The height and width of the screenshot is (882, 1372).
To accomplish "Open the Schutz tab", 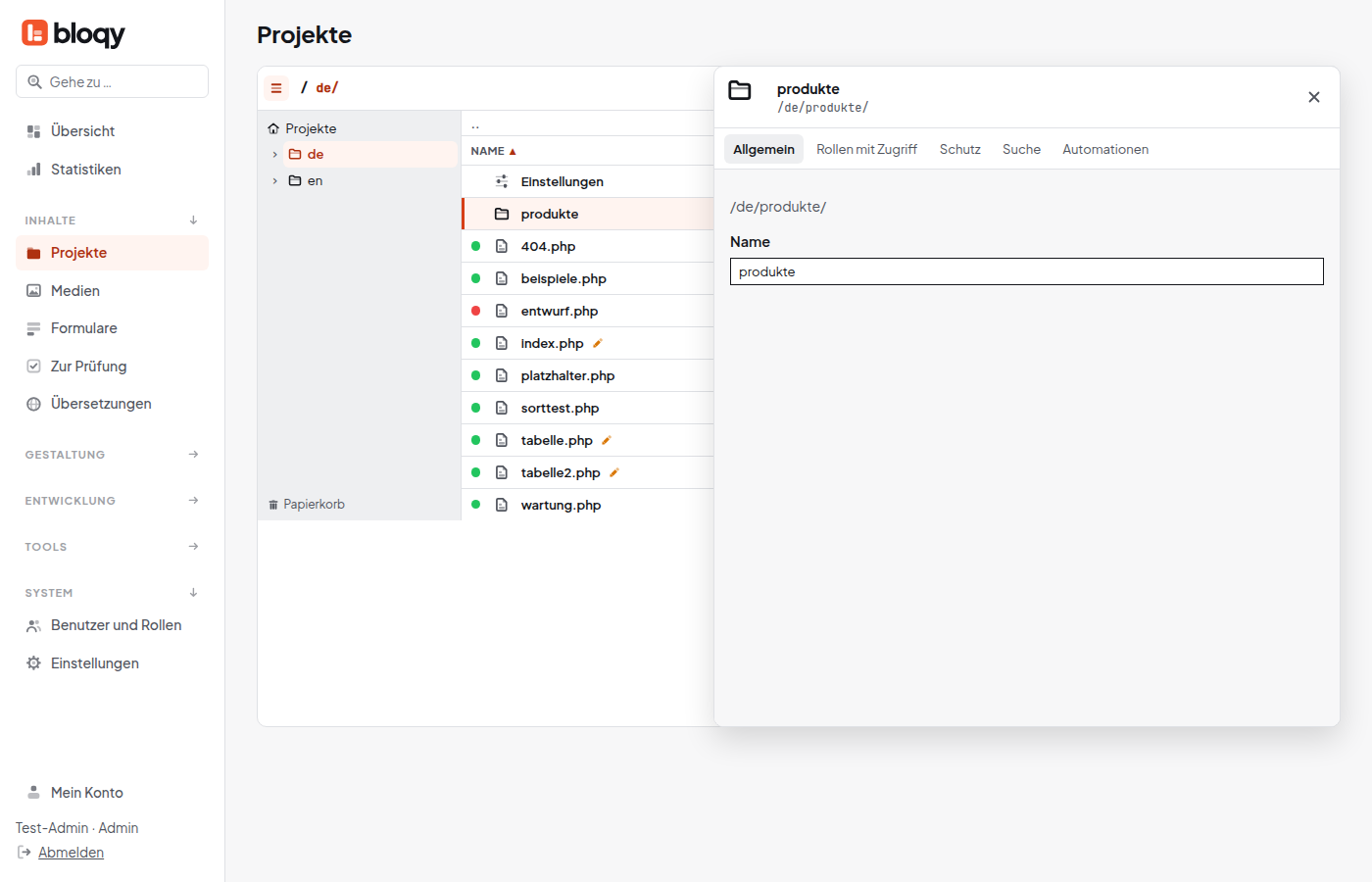I will (960, 149).
